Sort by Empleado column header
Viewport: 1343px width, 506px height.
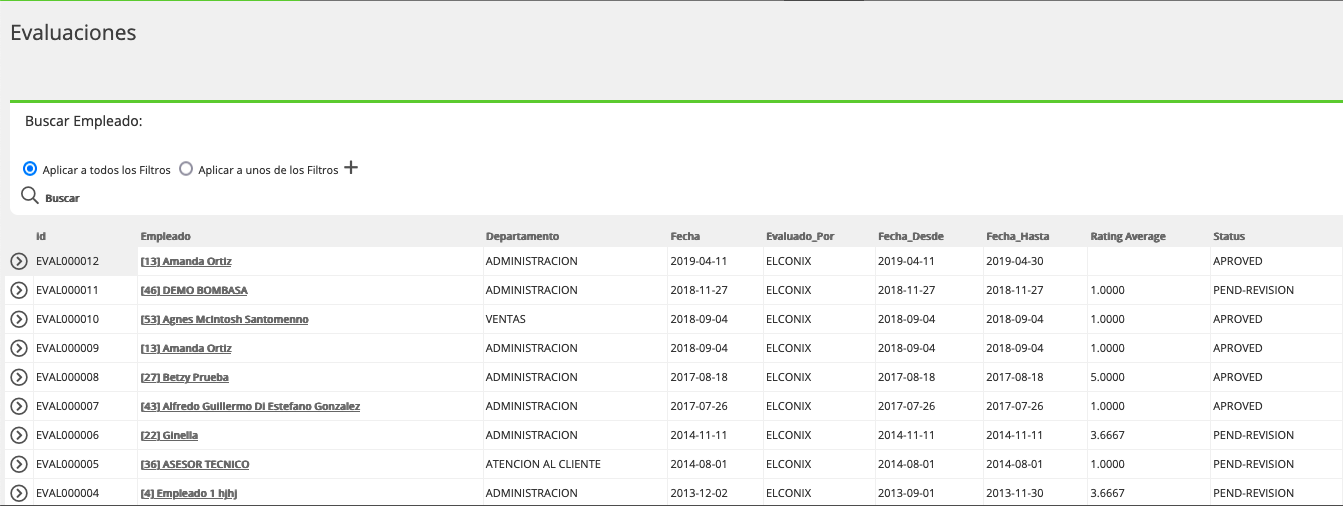click(166, 236)
